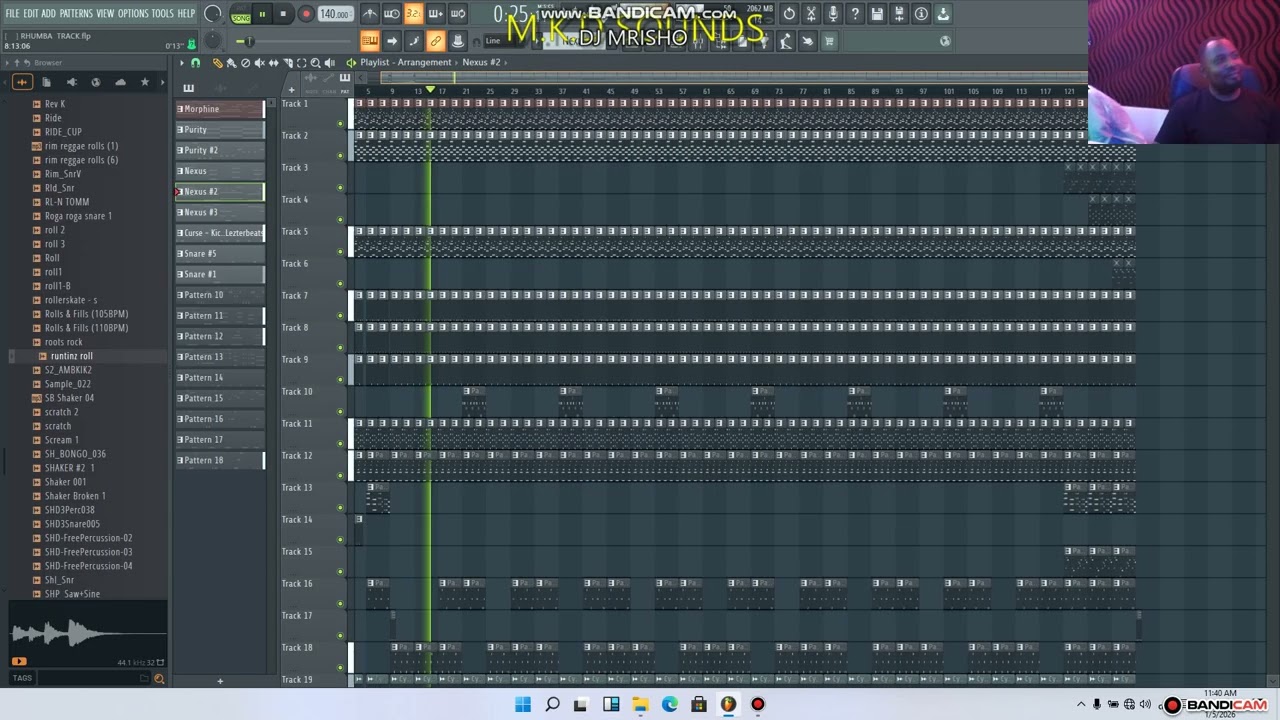This screenshot has height=720, width=1280.
Task: Toggle overdub (blend) recording
Action: [x=436, y=14]
